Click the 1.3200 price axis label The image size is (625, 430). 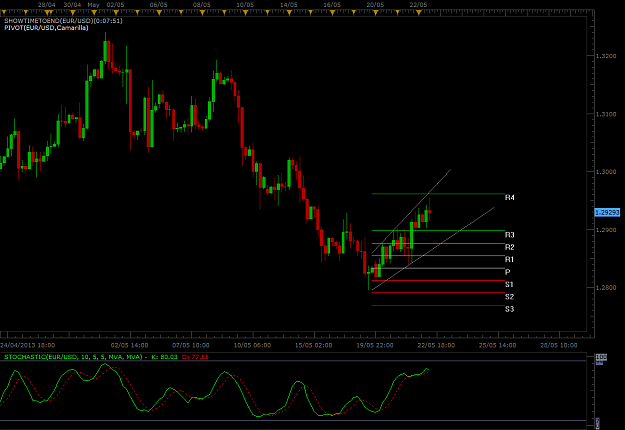(606, 56)
